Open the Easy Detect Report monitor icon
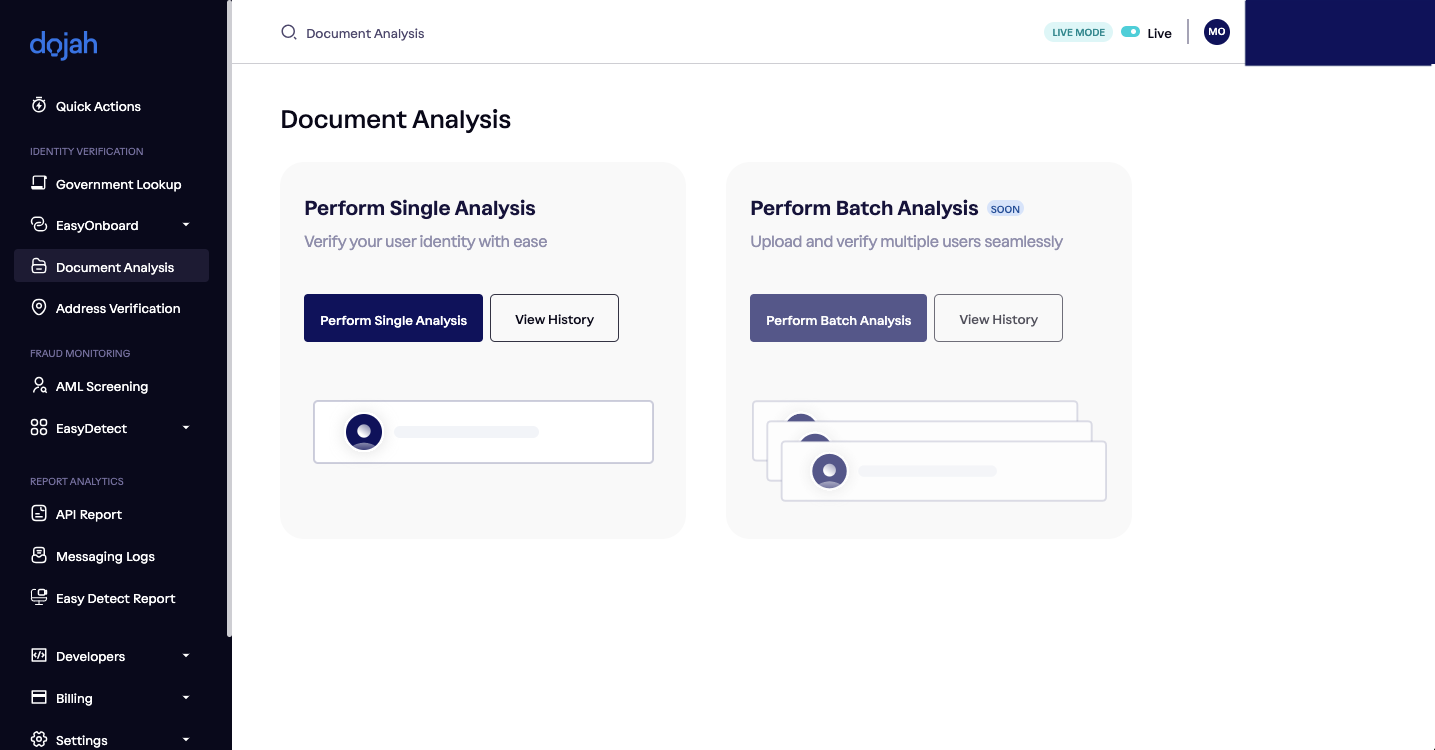 (x=39, y=597)
